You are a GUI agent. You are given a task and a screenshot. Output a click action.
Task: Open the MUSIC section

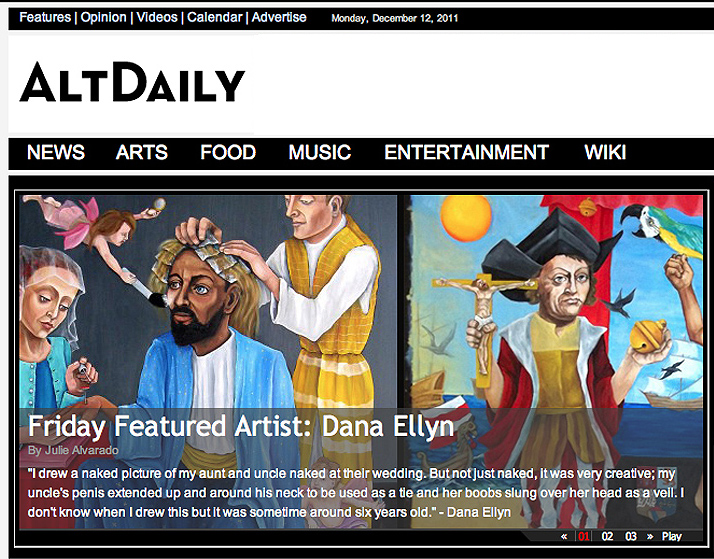320,152
